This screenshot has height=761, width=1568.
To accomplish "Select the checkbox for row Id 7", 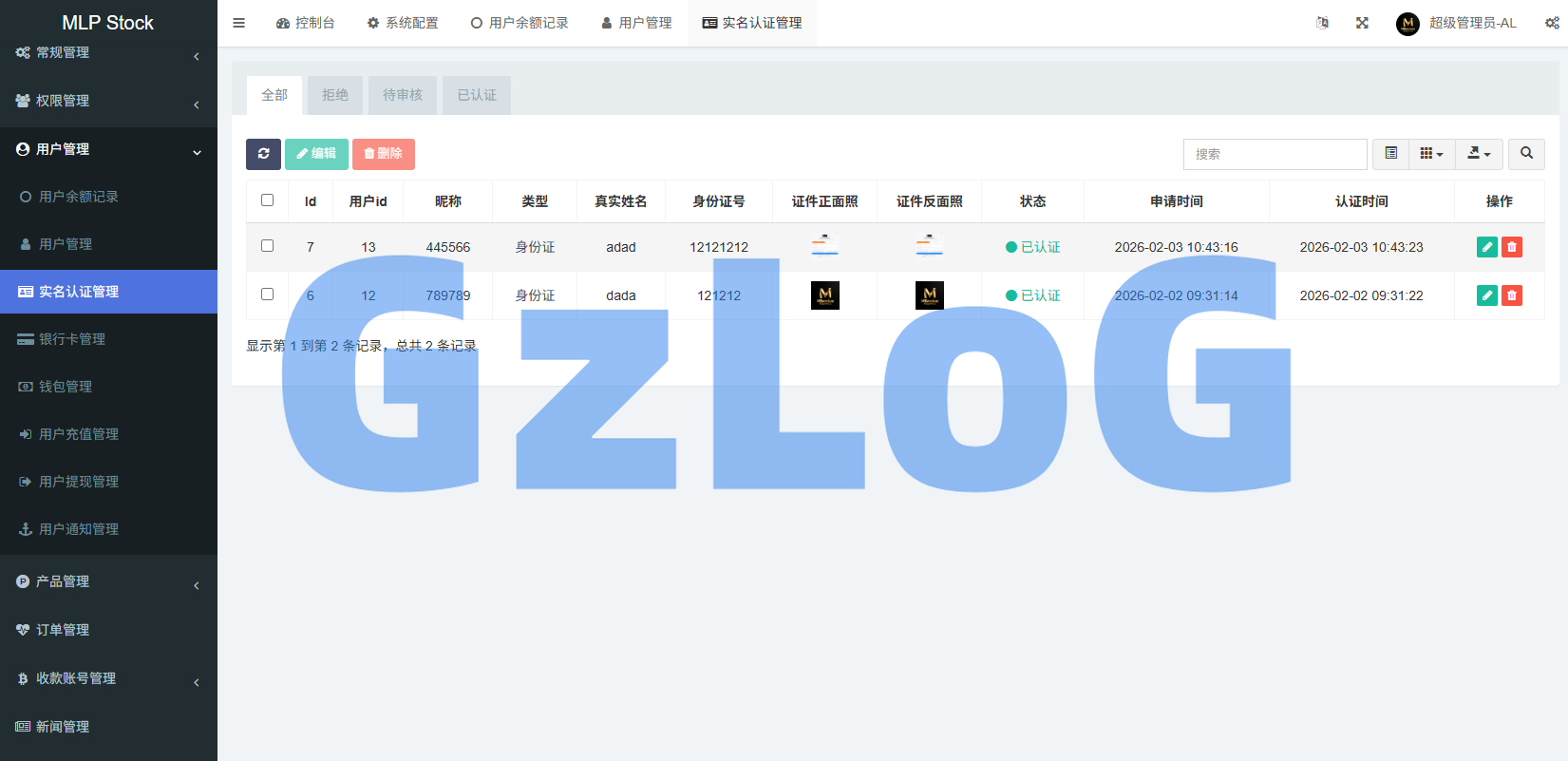I will tap(267, 246).
